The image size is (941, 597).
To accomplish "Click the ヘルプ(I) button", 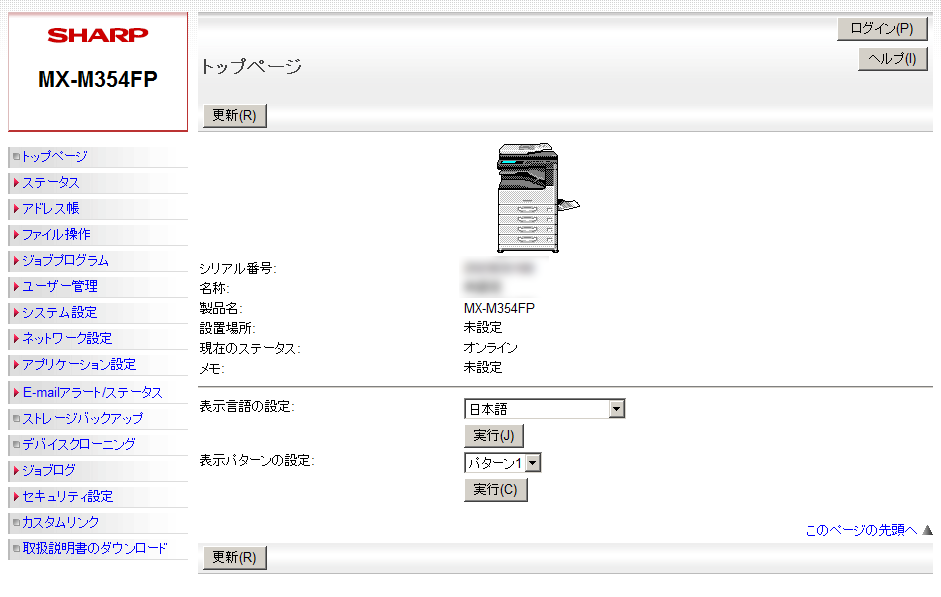I will [x=893, y=59].
